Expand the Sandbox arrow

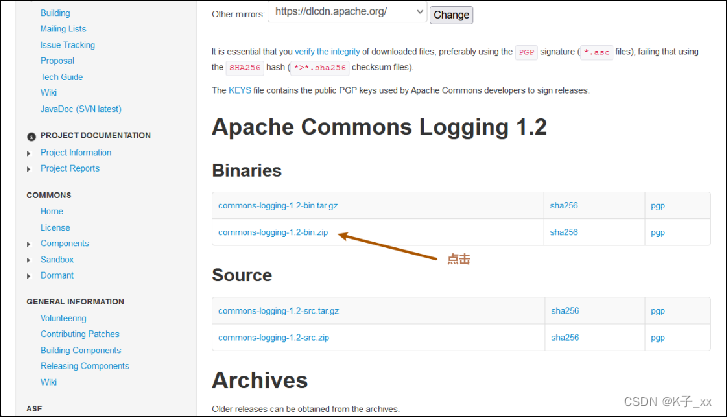[x=29, y=260]
